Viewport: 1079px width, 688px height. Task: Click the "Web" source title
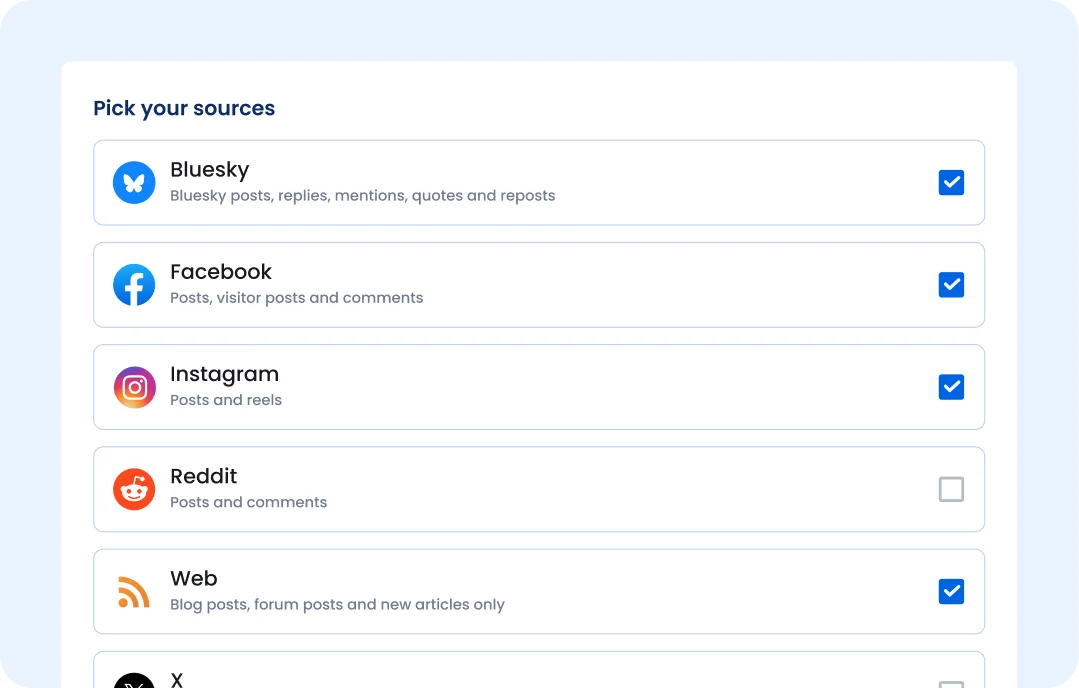[x=193, y=578]
